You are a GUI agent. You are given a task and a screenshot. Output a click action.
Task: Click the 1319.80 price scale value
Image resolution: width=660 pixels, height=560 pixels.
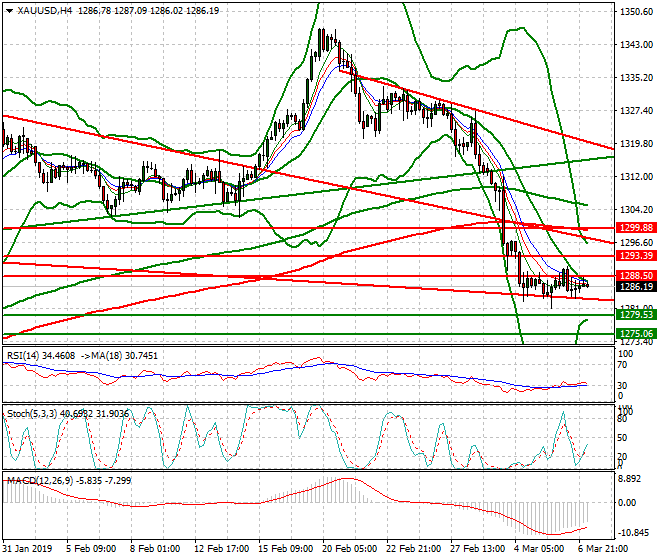(x=636, y=144)
